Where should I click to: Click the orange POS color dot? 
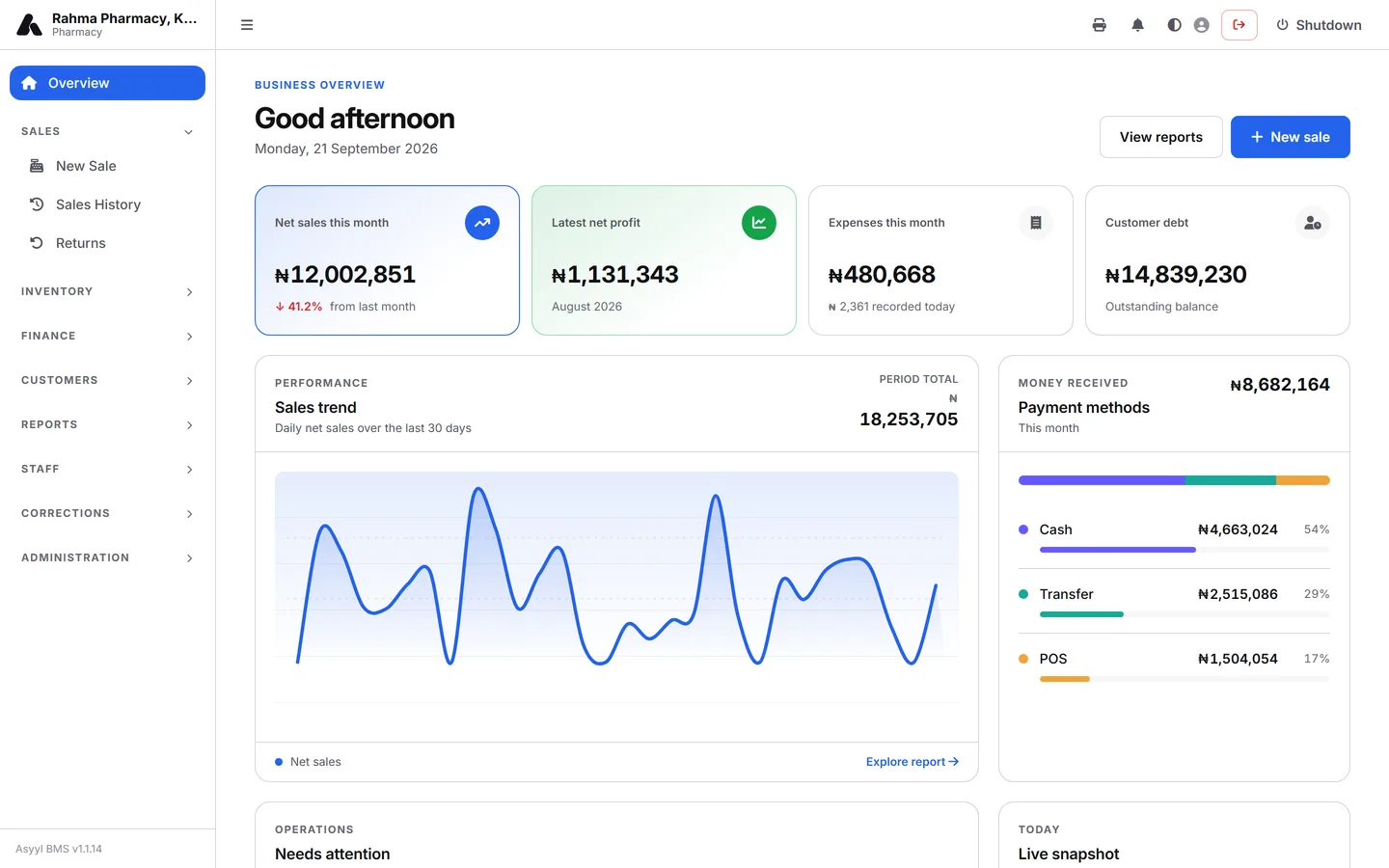point(1023,659)
